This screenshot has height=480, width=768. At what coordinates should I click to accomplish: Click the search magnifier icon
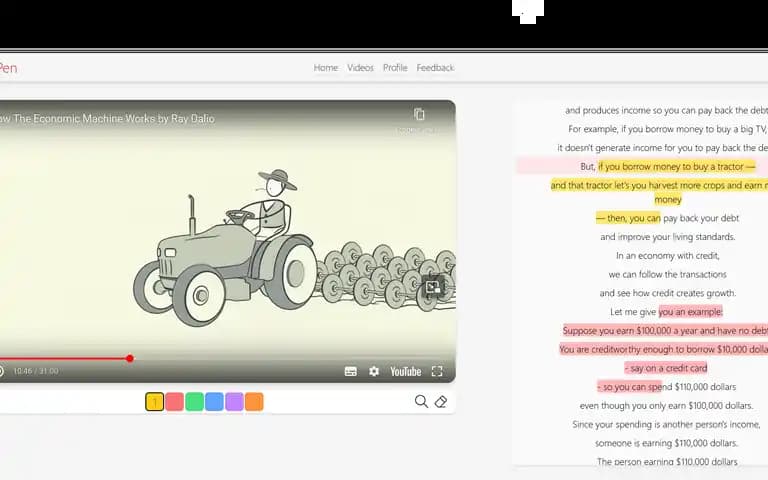[421, 402]
